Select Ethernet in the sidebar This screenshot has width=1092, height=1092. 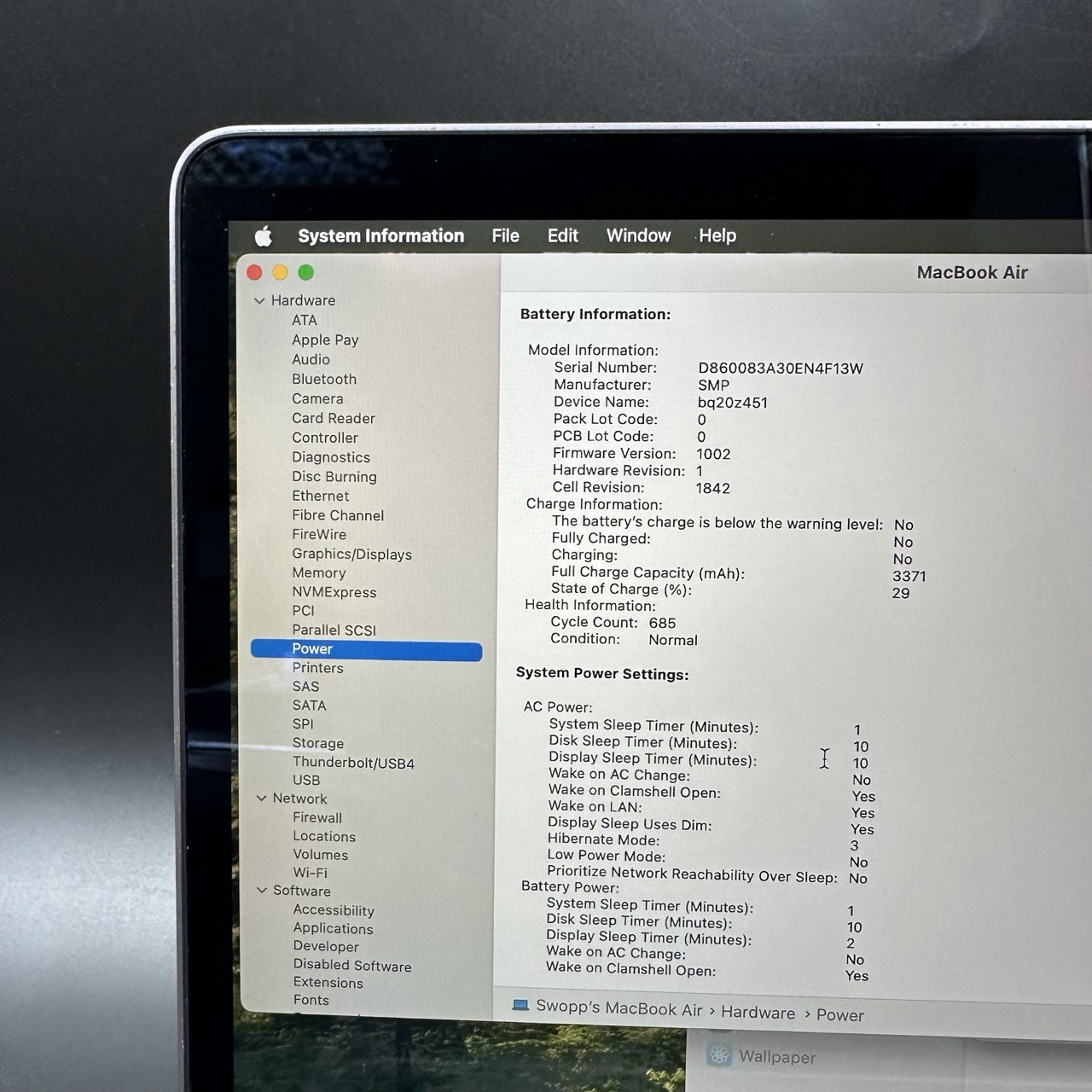[321, 496]
